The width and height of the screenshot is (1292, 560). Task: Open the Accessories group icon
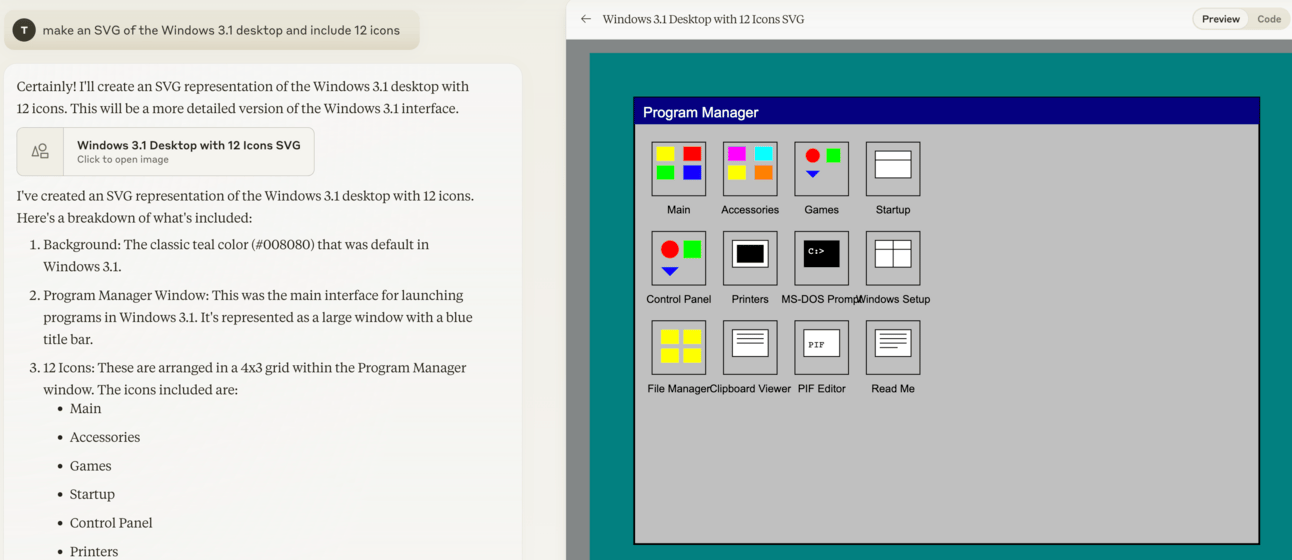pos(750,168)
